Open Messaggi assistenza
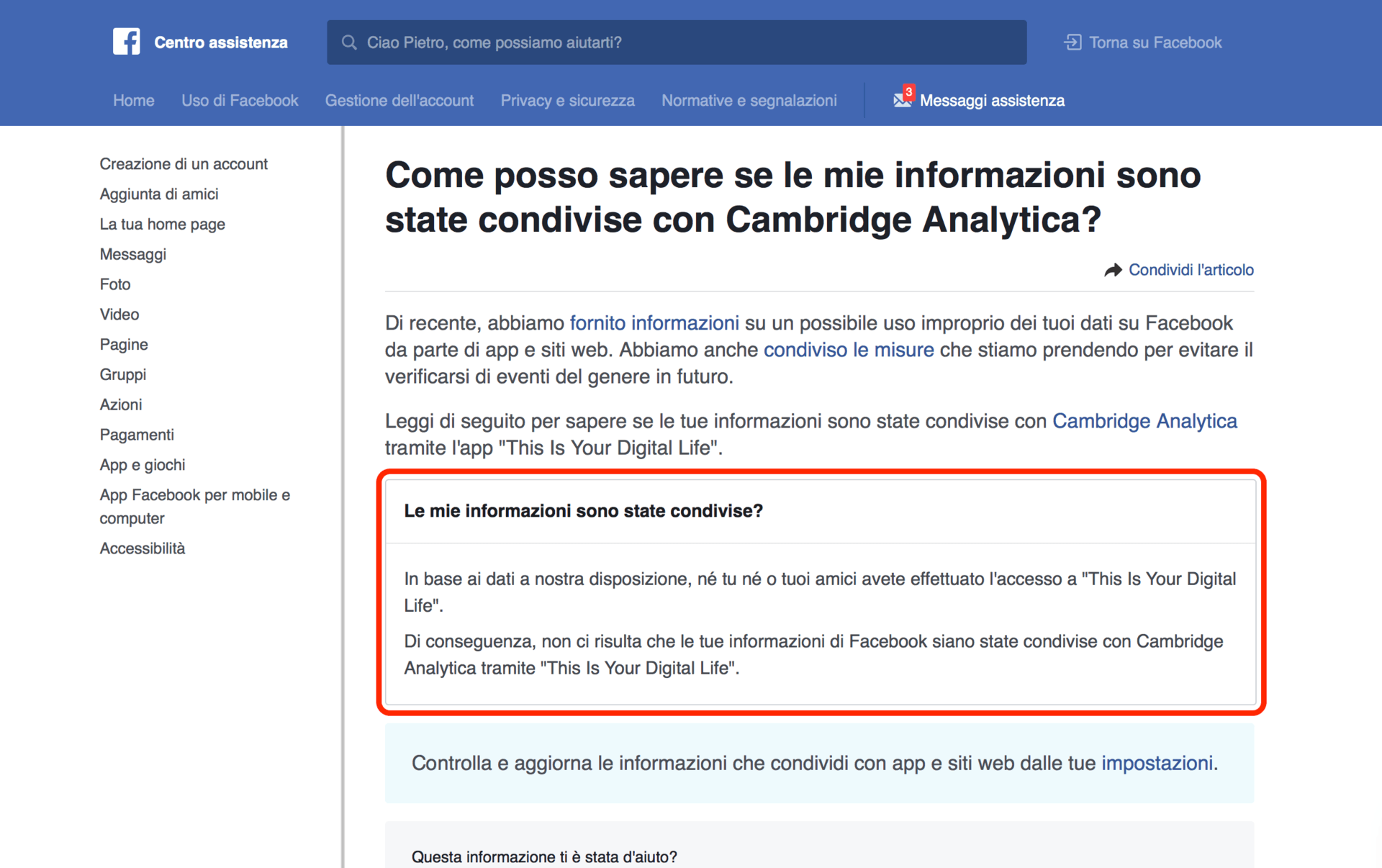The image size is (1382, 868). pyautogui.click(x=992, y=100)
